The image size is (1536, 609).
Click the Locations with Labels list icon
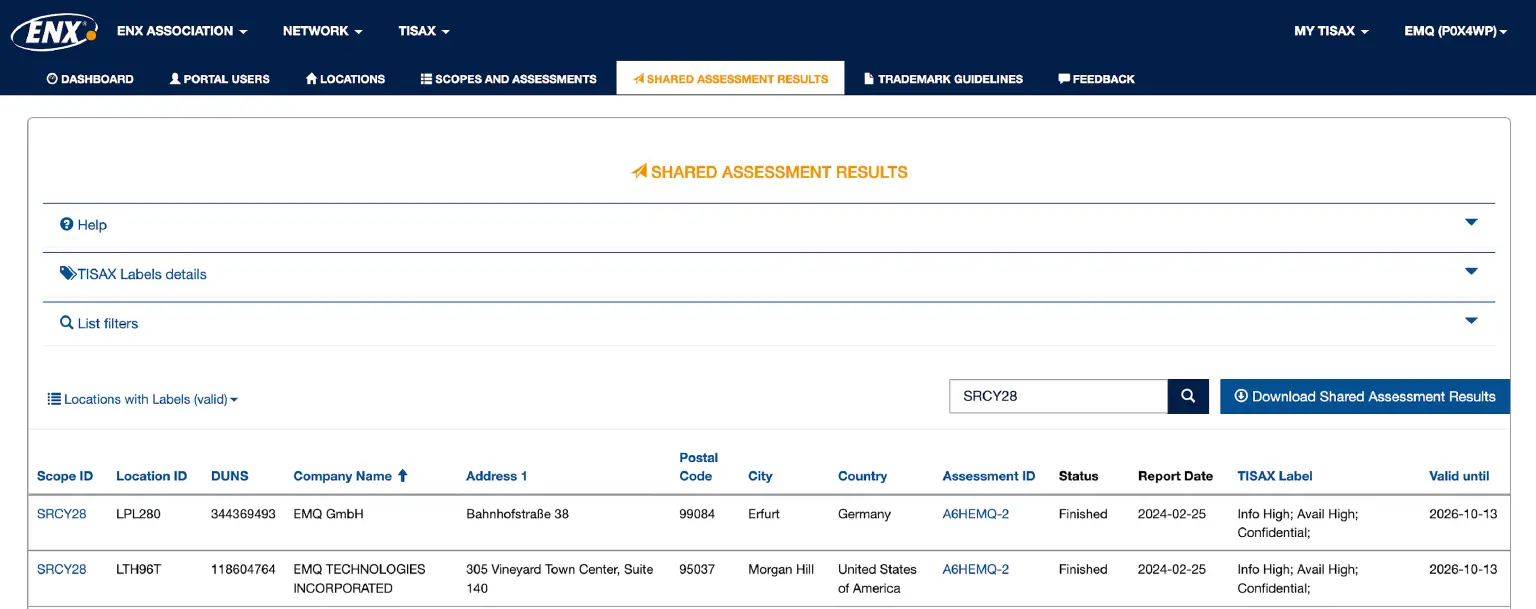pyautogui.click(x=55, y=399)
